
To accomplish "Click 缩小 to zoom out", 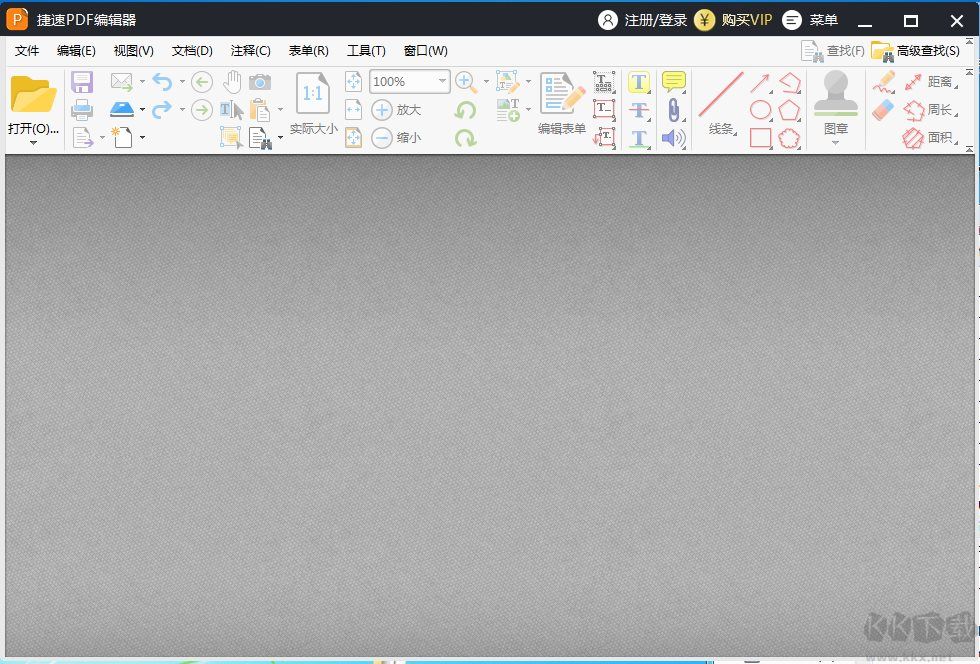I will [x=398, y=138].
